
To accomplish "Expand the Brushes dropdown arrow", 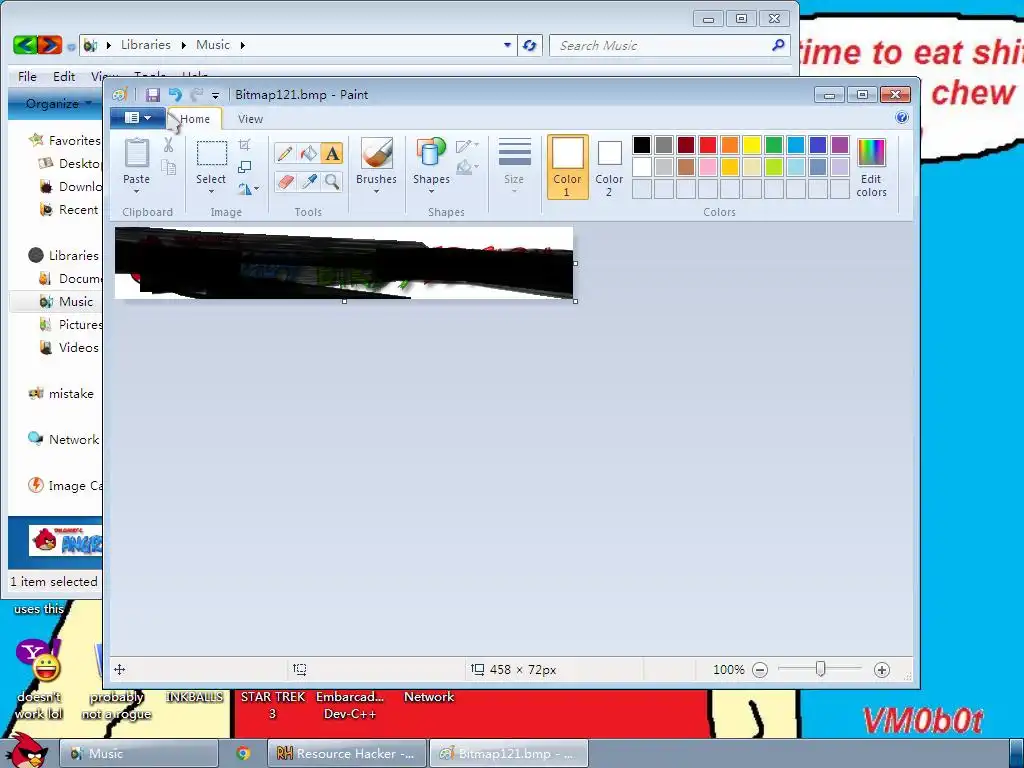I will click(x=377, y=191).
